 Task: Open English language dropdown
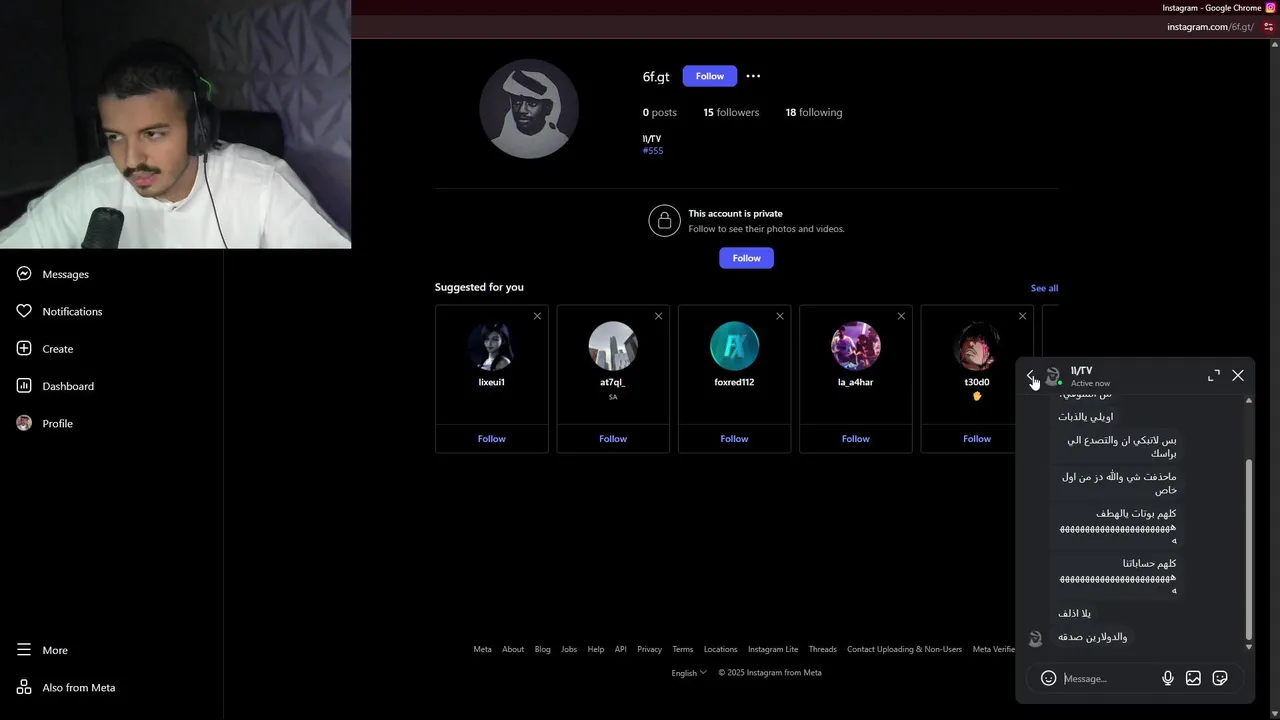pos(689,673)
